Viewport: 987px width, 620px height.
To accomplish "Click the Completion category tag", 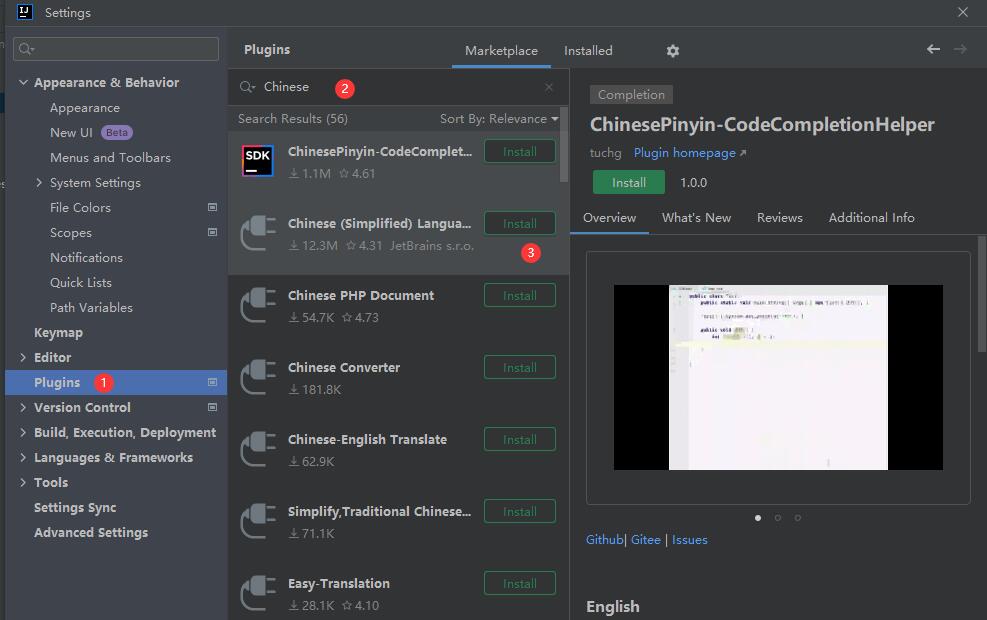I will (x=631, y=94).
